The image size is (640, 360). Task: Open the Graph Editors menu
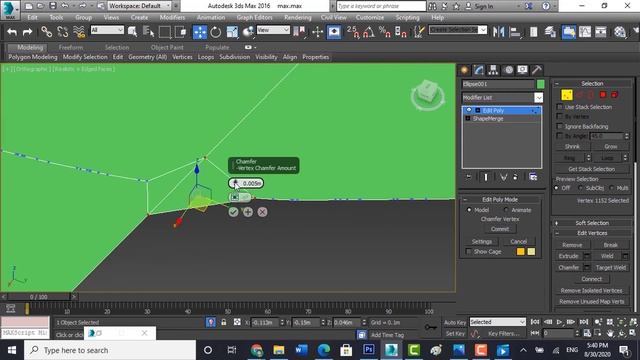point(254,18)
